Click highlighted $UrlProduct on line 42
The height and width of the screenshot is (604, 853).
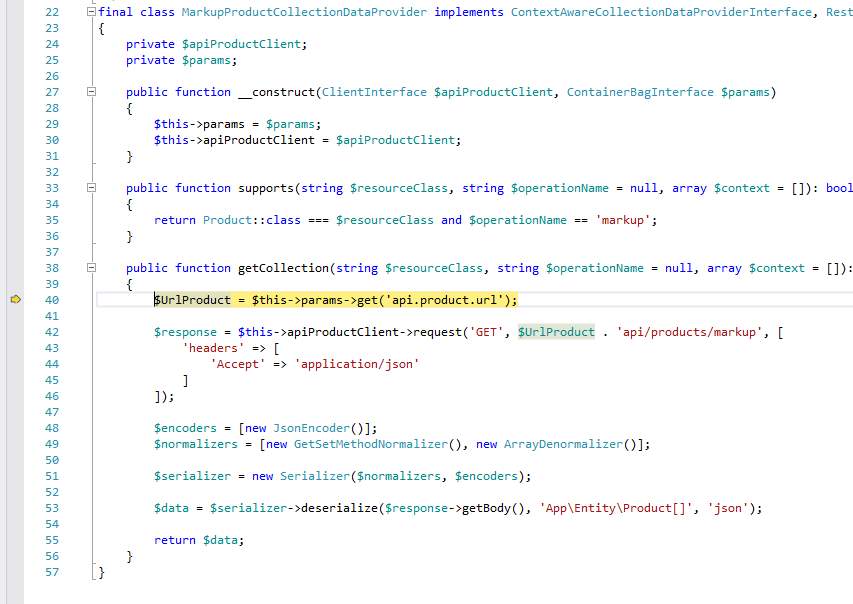[x=557, y=332]
